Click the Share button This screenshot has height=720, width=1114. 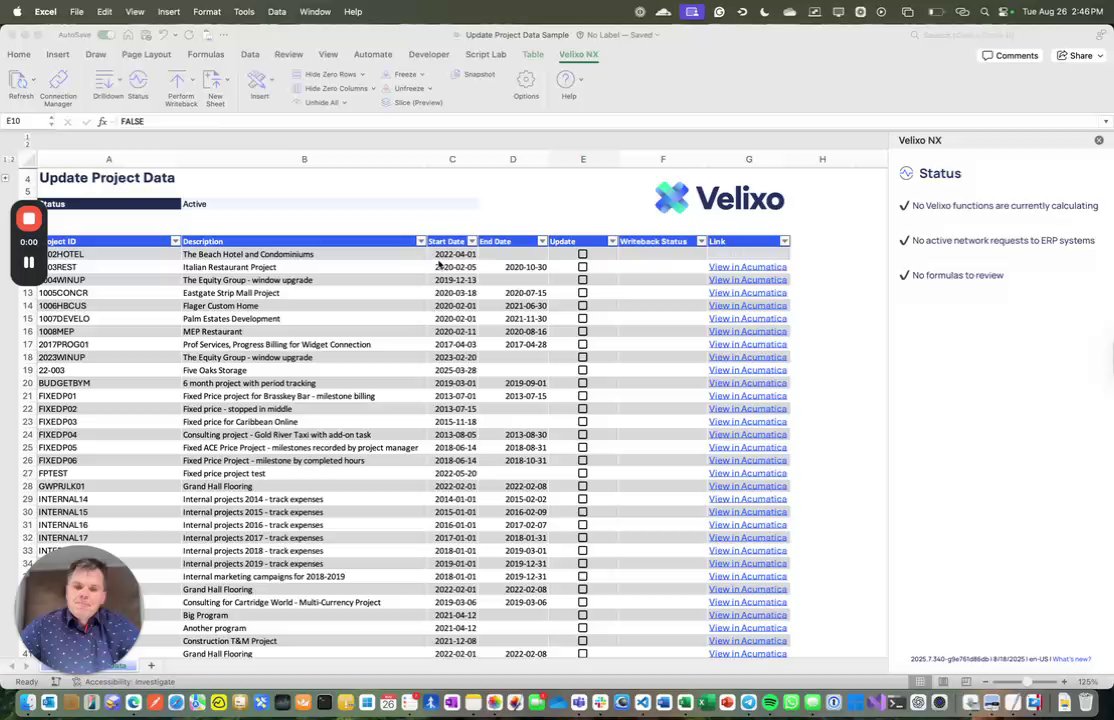[x=1080, y=55]
